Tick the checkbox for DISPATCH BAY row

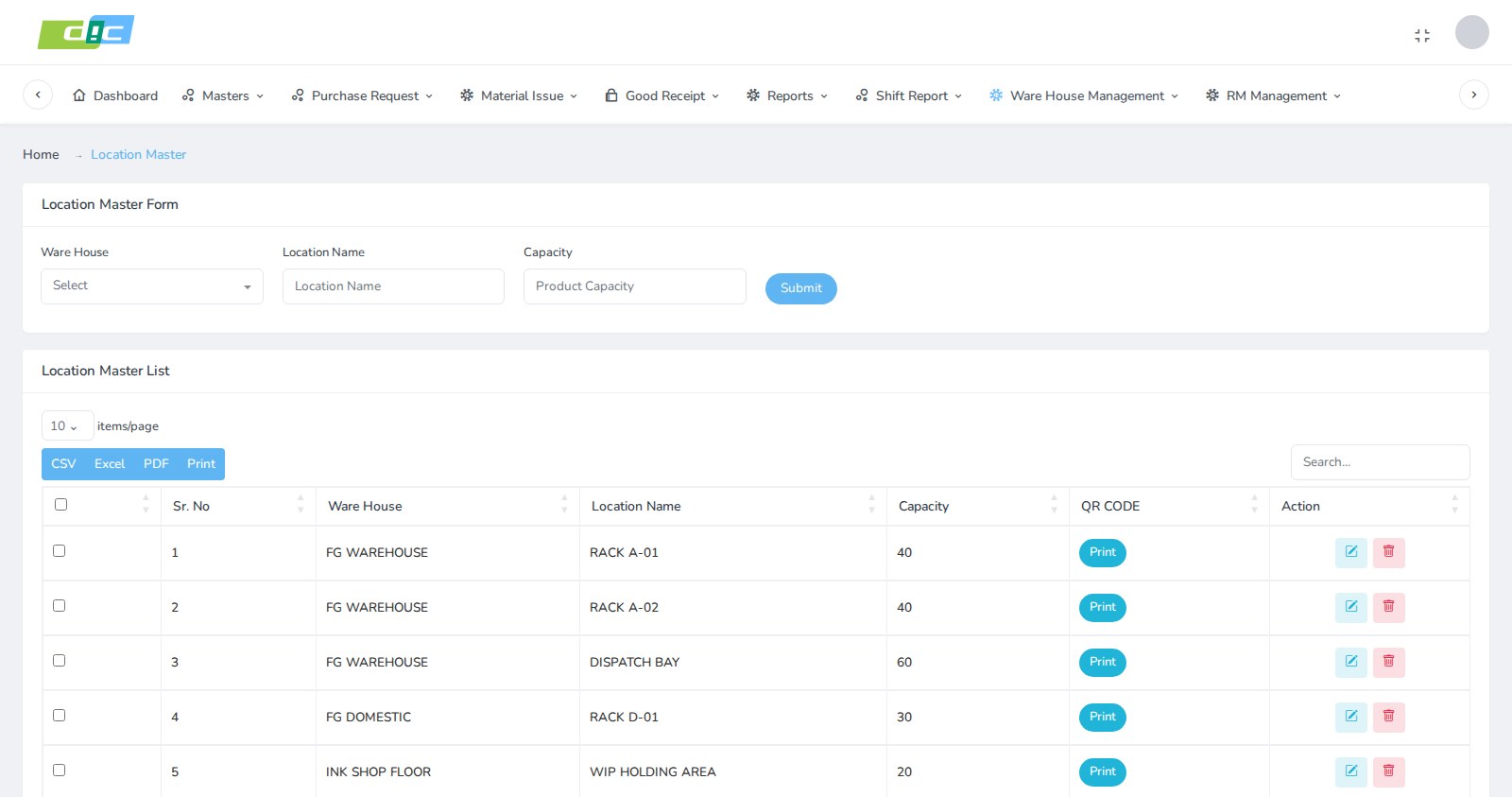(x=59, y=660)
